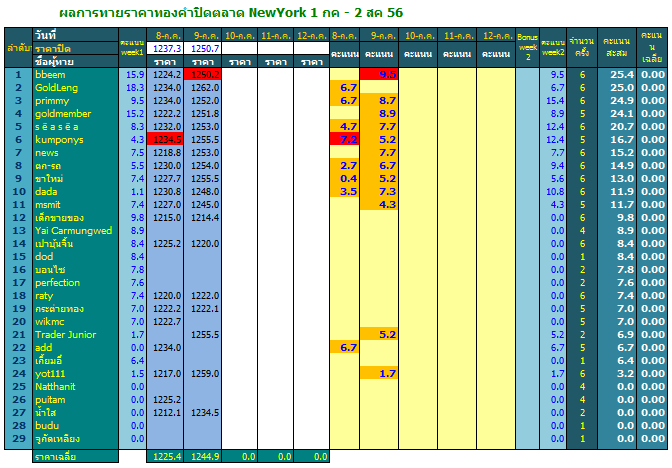The height and width of the screenshot is (468, 672).
Task: Select the news row name
Action: coord(75,153)
